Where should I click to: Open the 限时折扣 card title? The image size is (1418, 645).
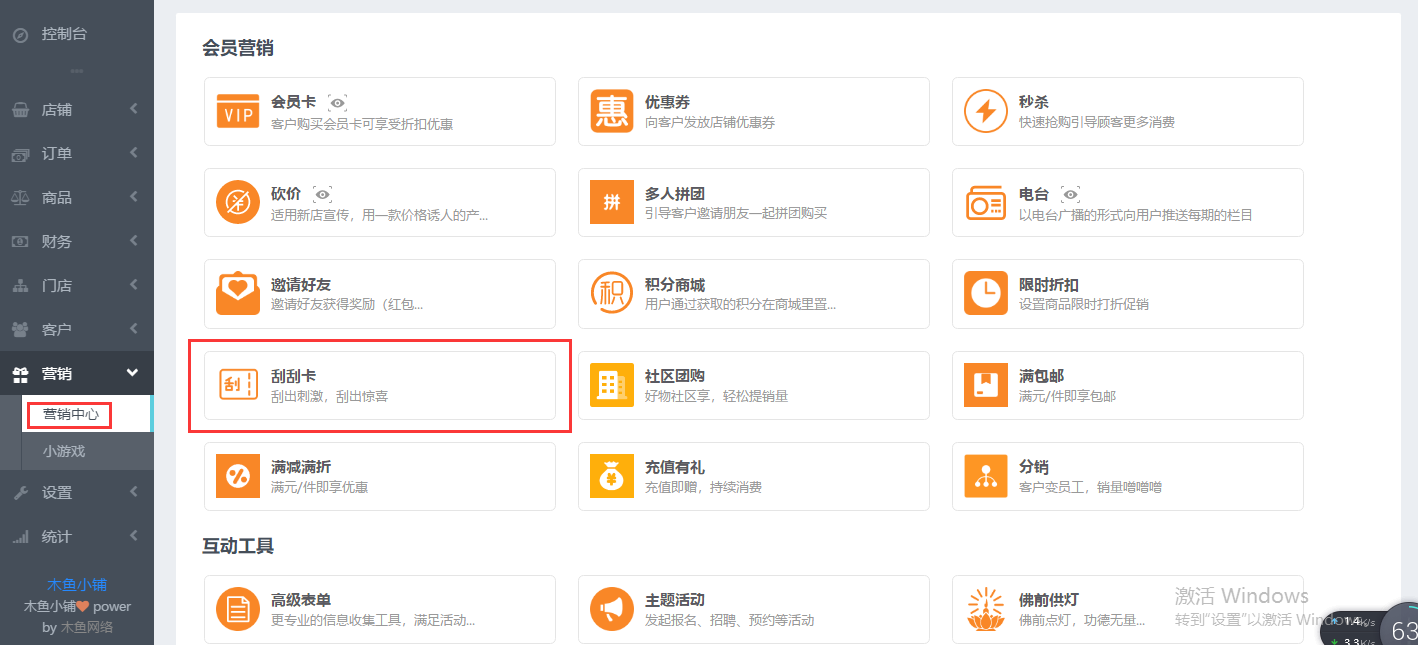click(x=1049, y=285)
